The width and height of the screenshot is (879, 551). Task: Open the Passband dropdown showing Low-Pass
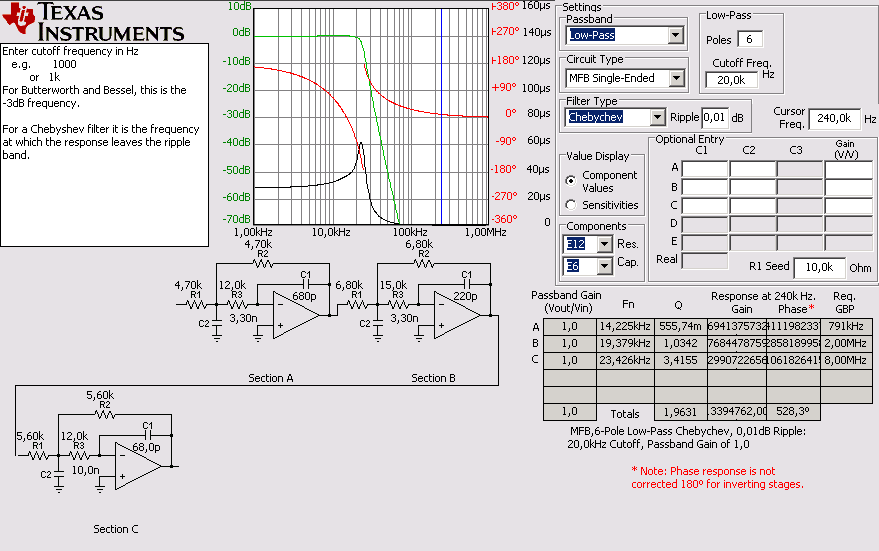click(625, 35)
